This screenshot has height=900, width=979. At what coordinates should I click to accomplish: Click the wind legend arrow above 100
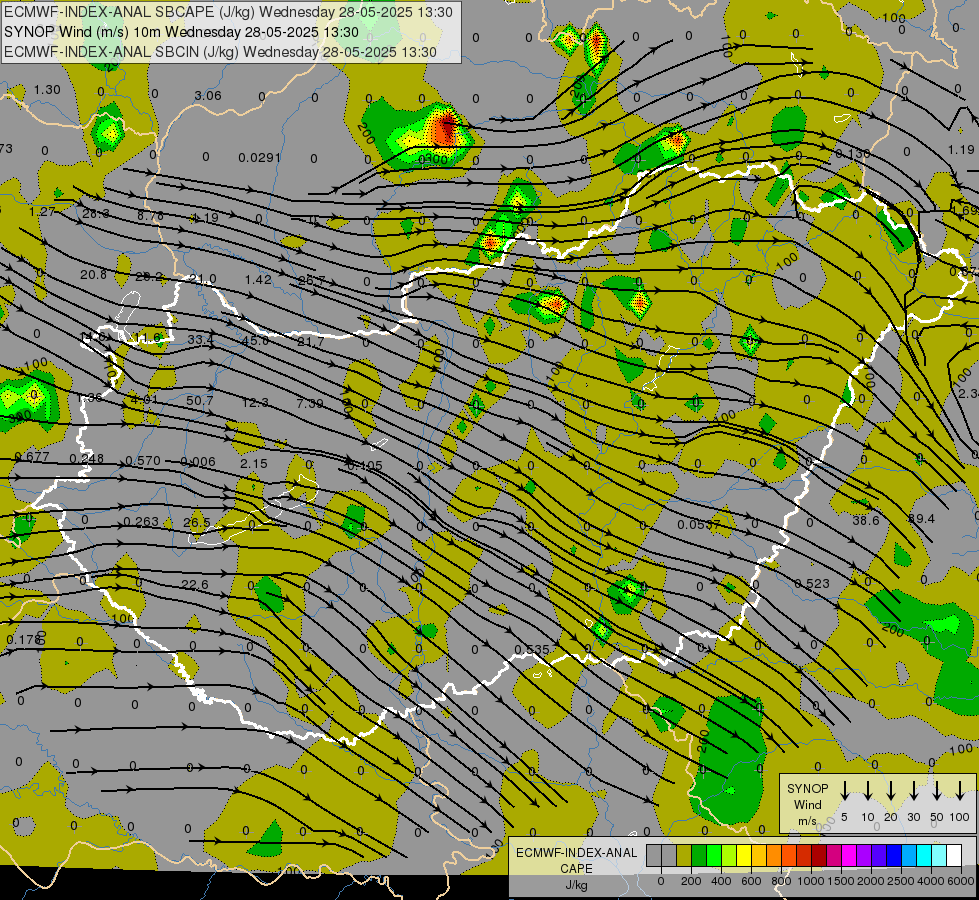pyautogui.click(x=960, y=791)
